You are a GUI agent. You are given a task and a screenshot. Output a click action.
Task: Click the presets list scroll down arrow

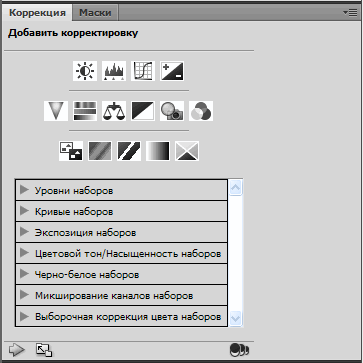point(236,319)
